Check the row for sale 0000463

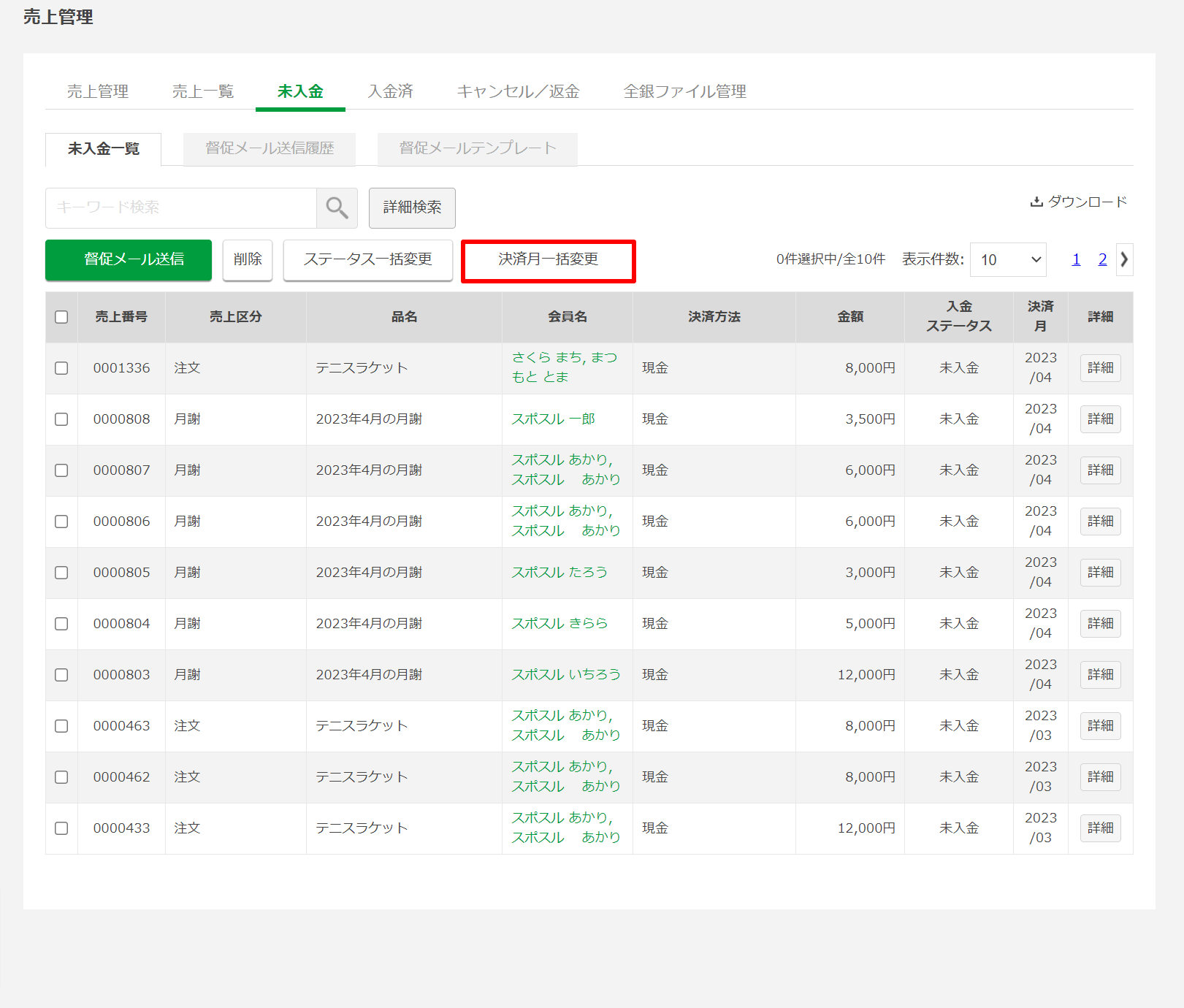61,726
